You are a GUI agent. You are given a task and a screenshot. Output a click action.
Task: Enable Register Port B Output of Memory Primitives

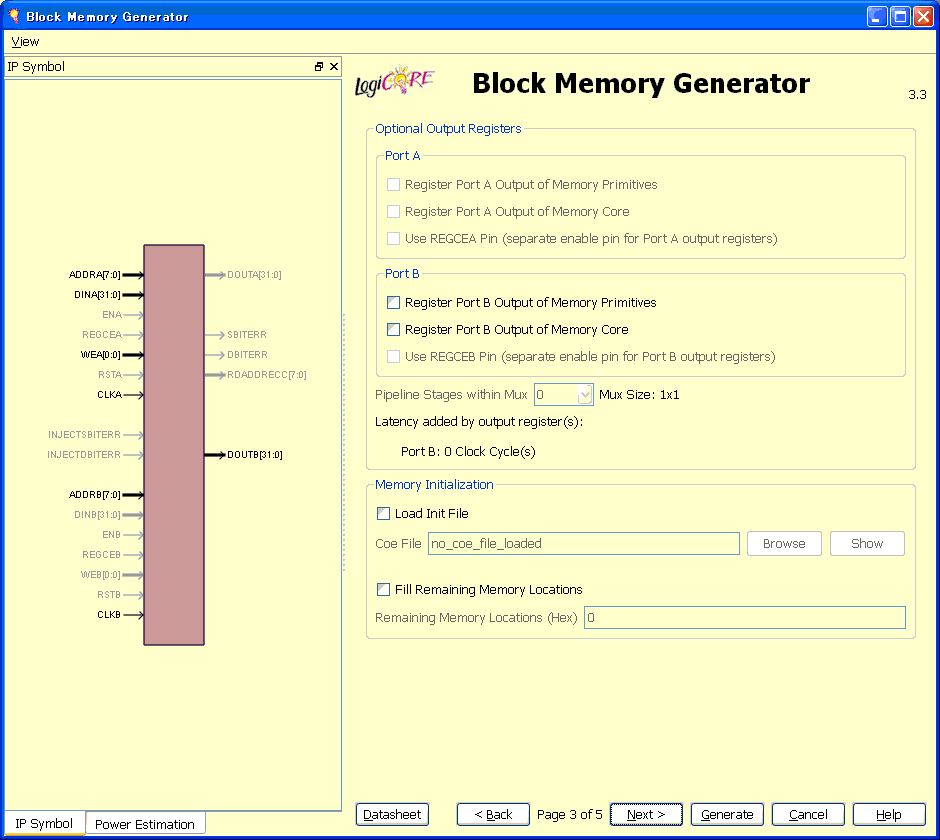(x=393, y=303)
